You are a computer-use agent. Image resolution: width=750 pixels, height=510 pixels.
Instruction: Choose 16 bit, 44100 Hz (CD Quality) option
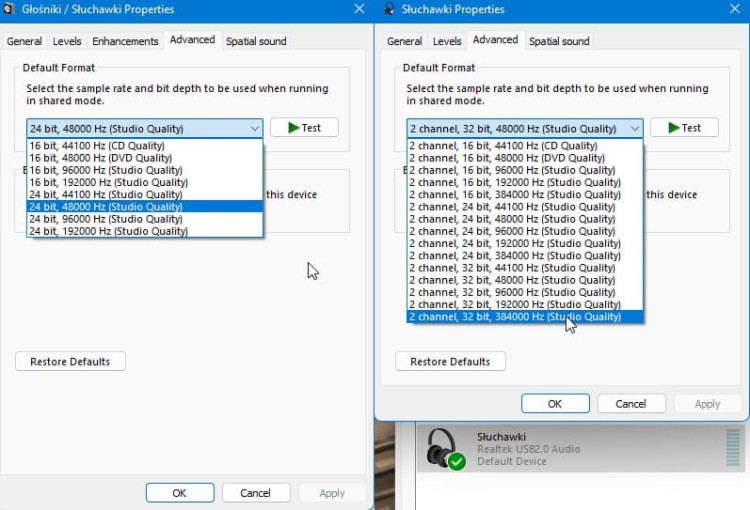point(144,145)
